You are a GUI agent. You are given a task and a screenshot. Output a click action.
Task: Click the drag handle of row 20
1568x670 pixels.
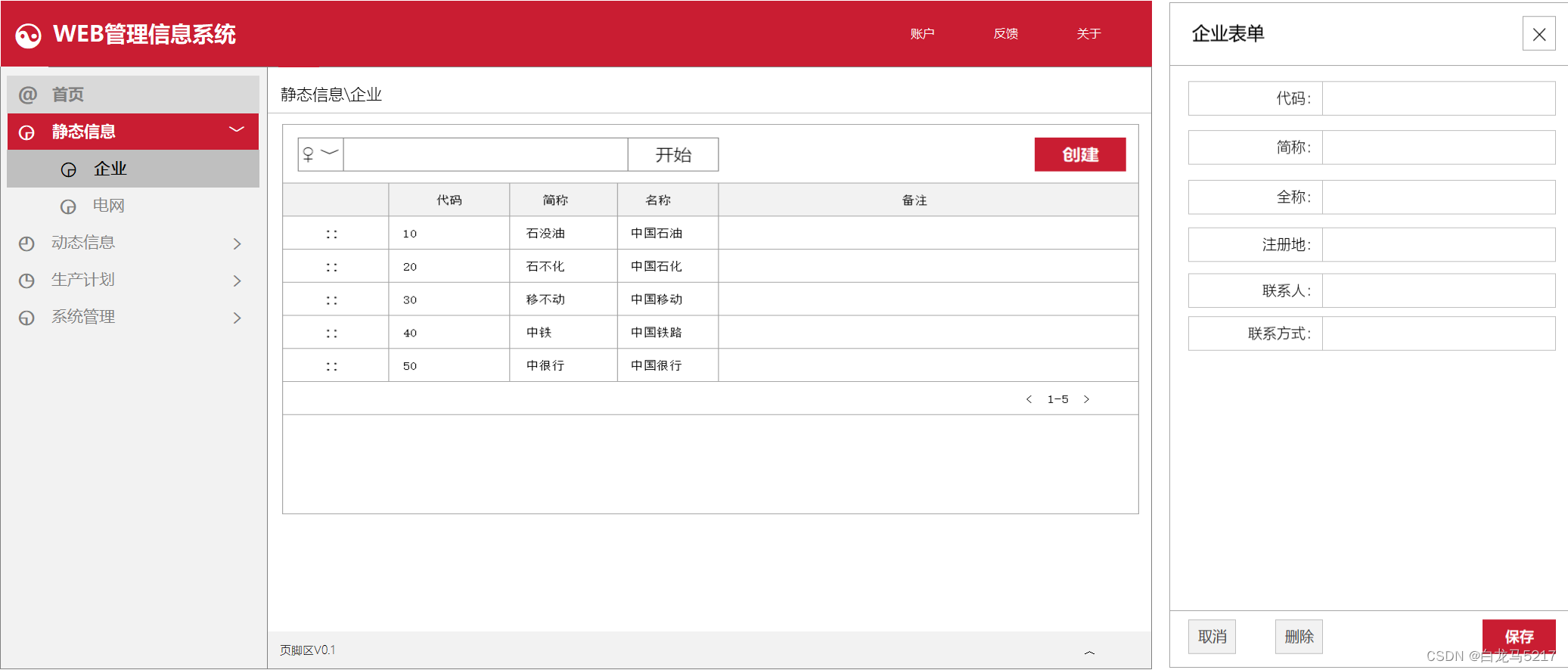coord(331,267)
